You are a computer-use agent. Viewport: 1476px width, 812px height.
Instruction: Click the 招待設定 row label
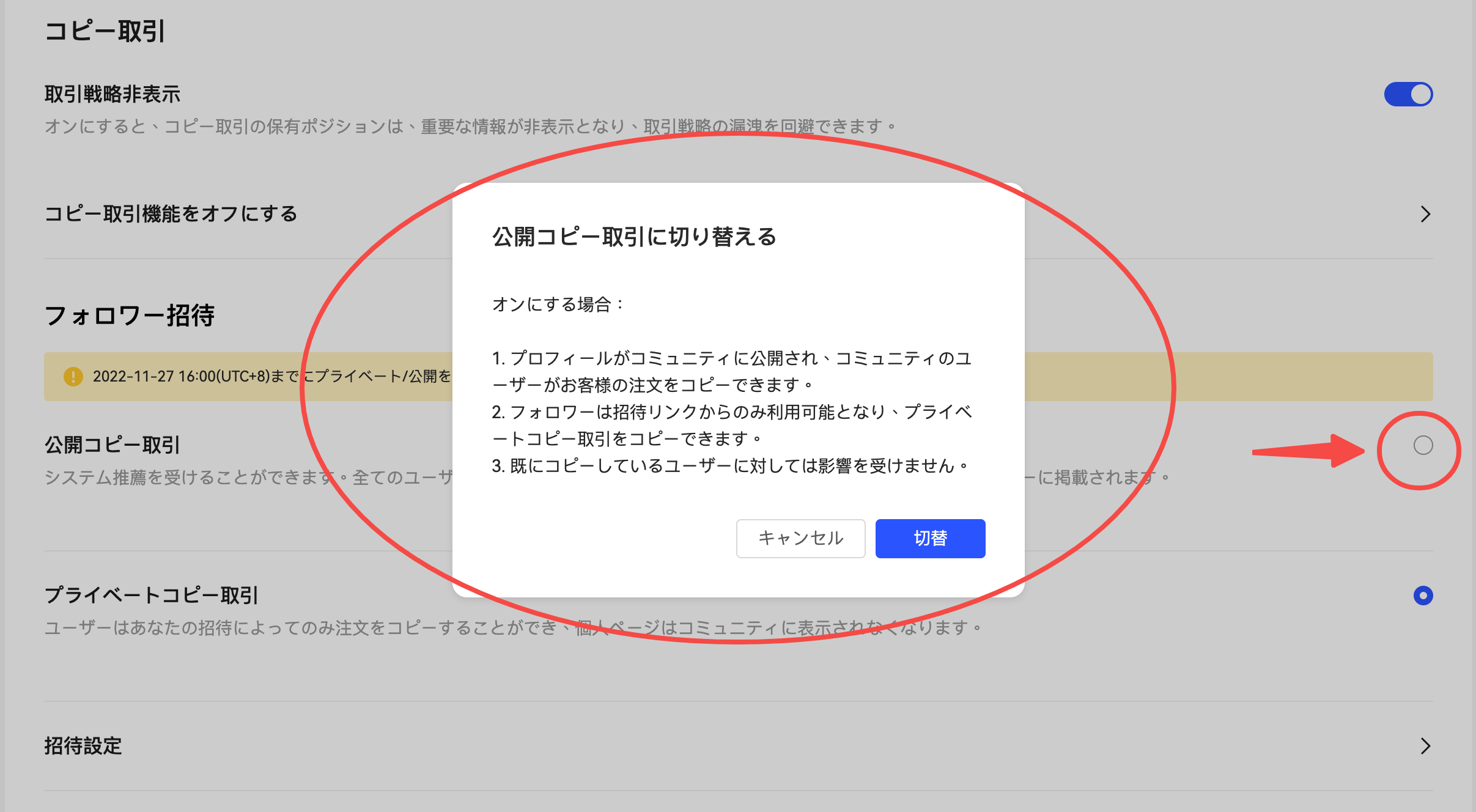click(x=83, y=746)
